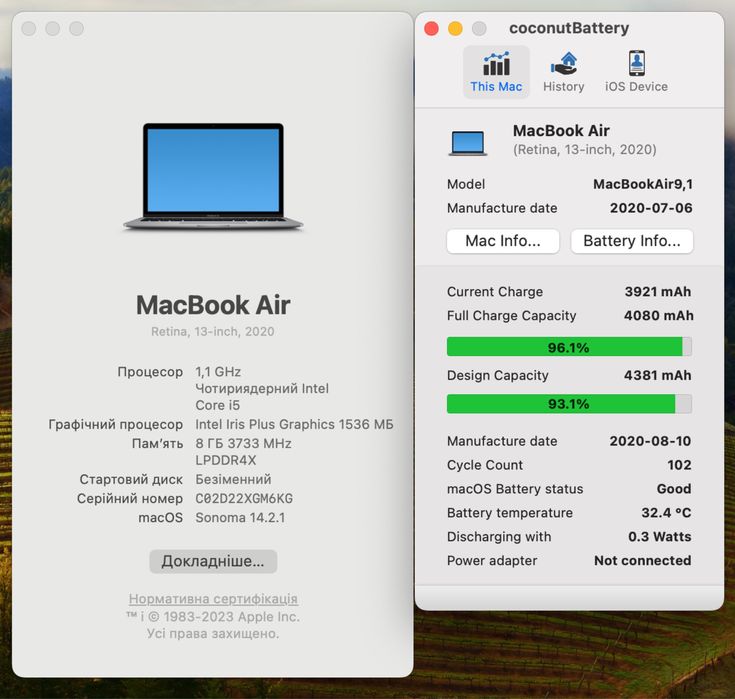Click the Sonoma 14.2.1 macOS version

pyautogui.click(x=240, y=518)
